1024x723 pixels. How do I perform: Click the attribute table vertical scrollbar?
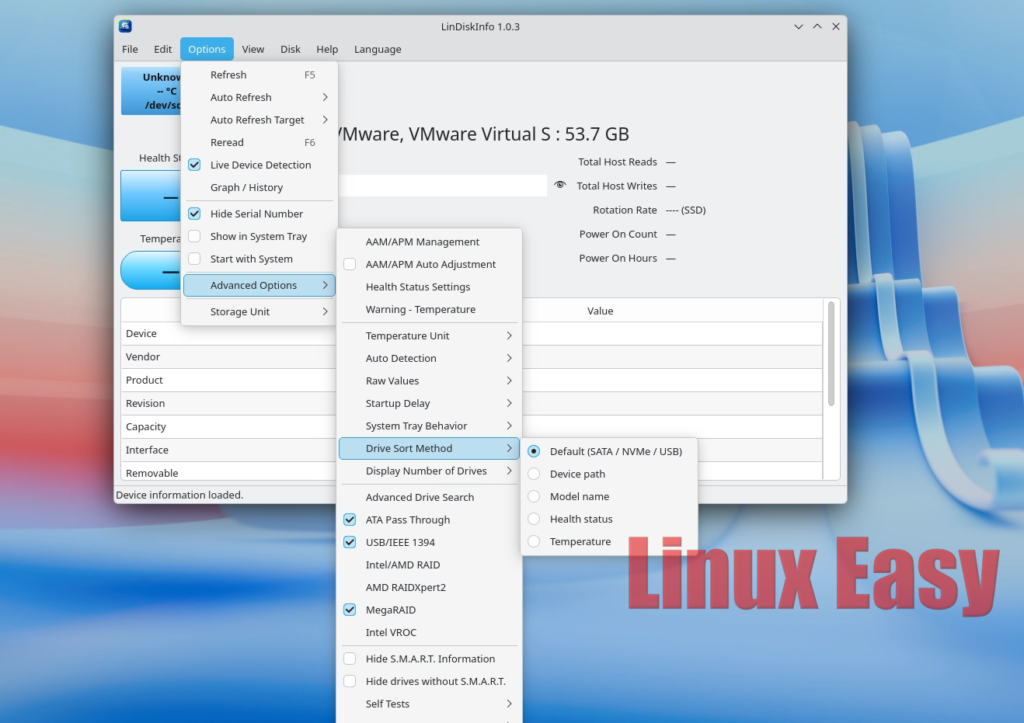click(x=831, y=353)
